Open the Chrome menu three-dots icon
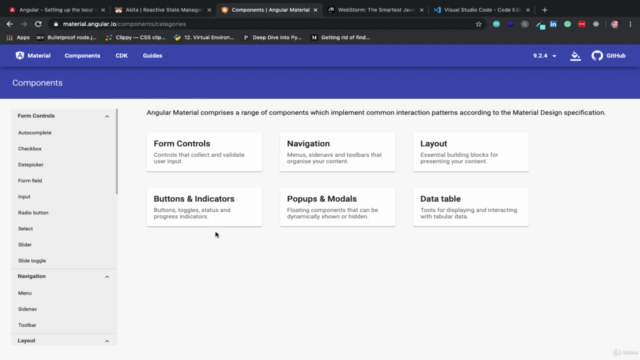The image size is (640, 360). pyautogui.click(x=630, y=24)
